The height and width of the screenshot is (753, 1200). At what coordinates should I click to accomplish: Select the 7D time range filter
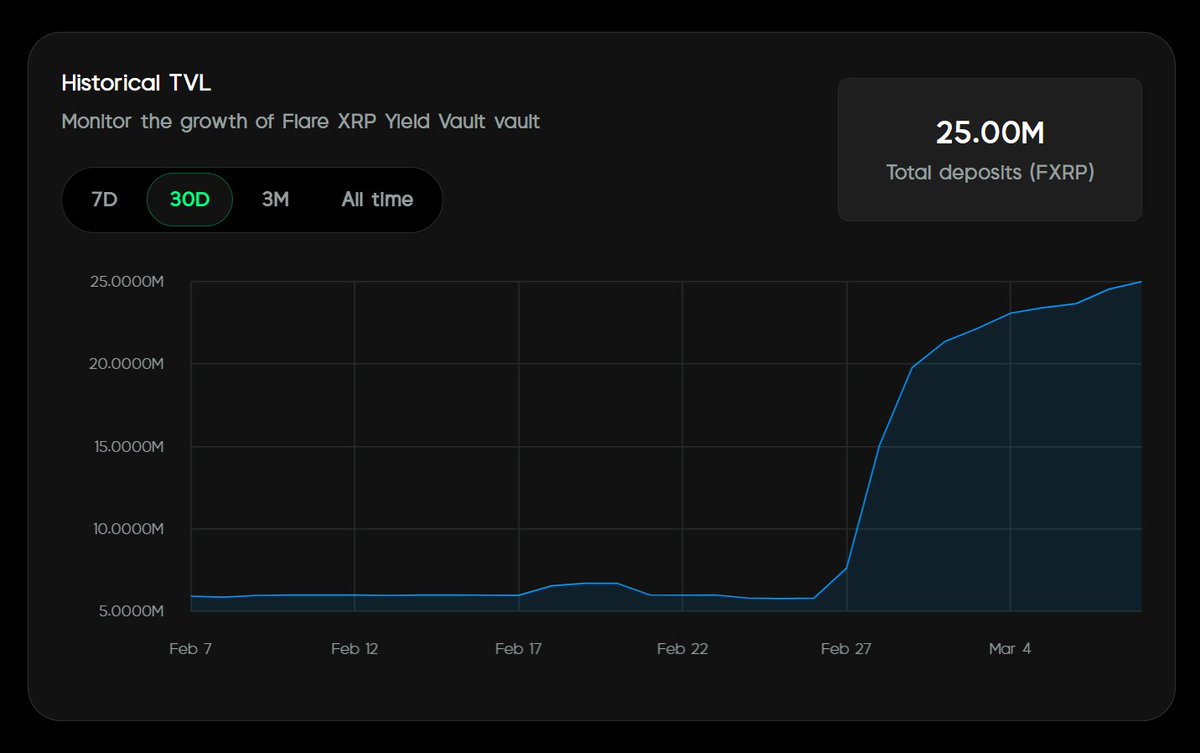104,199
